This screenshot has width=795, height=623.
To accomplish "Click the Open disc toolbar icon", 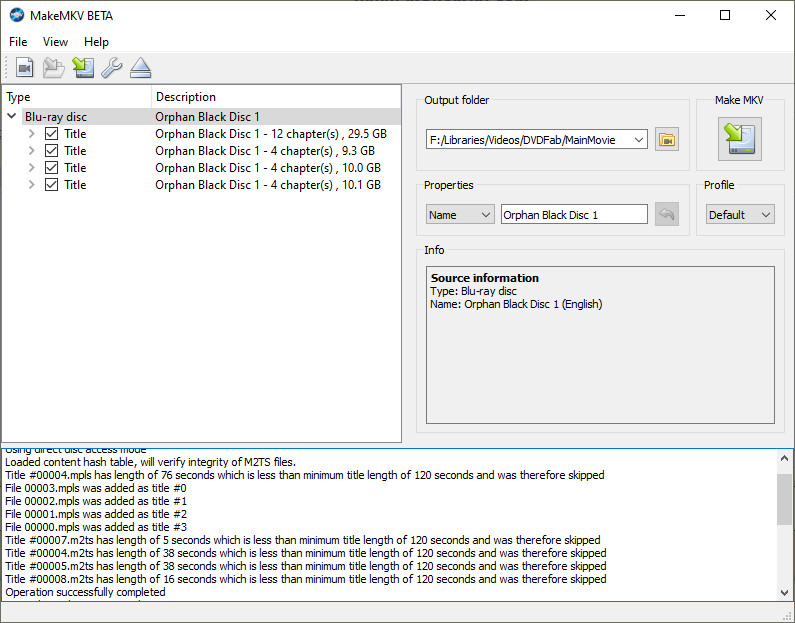I will click(53, 67).
